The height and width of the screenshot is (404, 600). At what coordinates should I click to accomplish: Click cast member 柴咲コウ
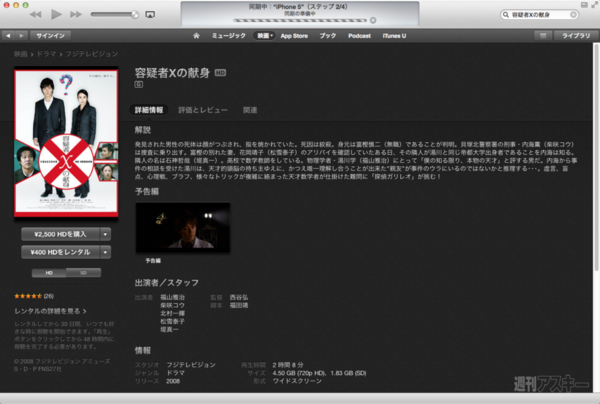click(x=172, y=305)
